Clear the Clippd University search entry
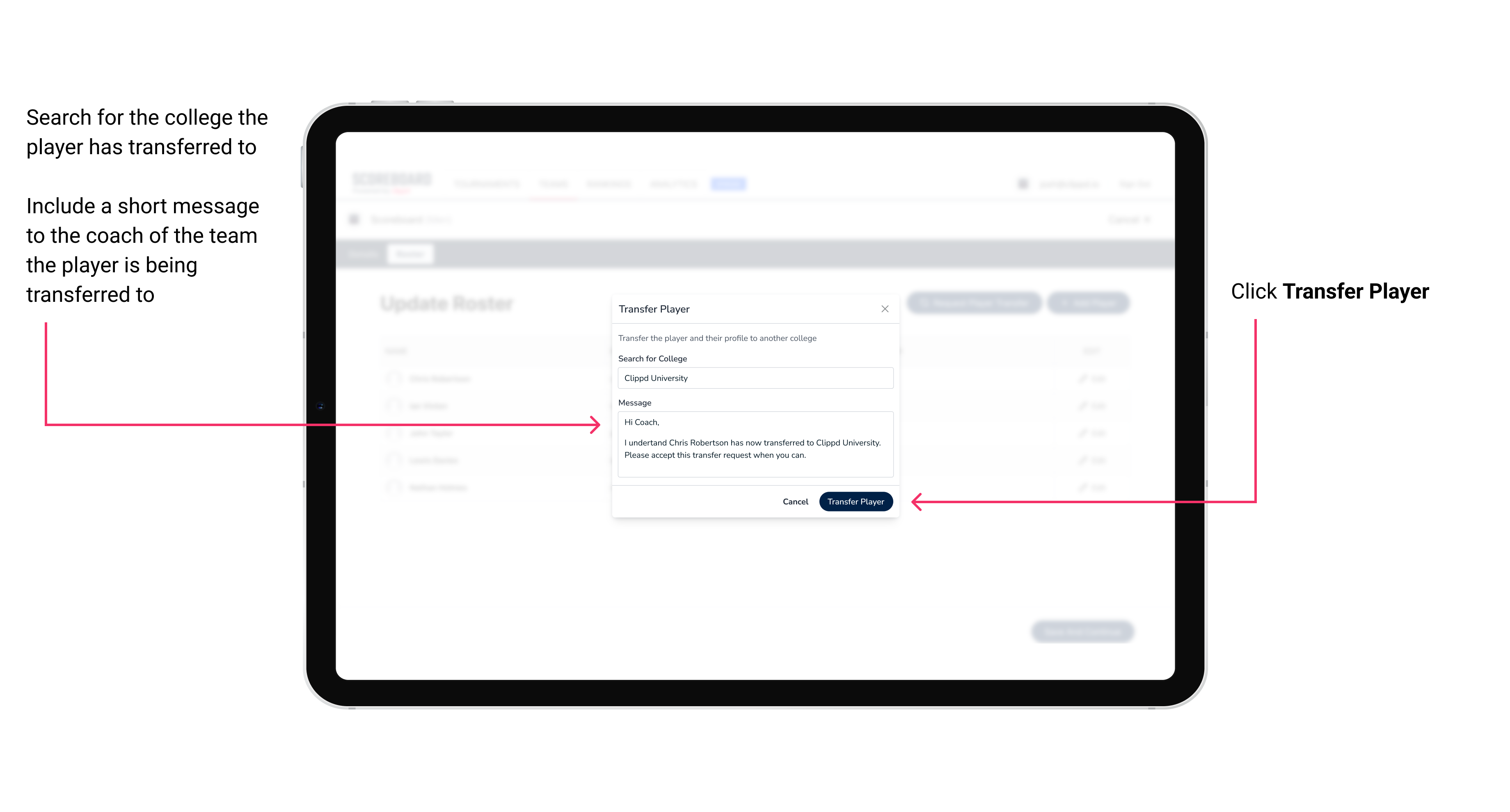Screen dimensions: 1510x812 [x=753, y=378]
